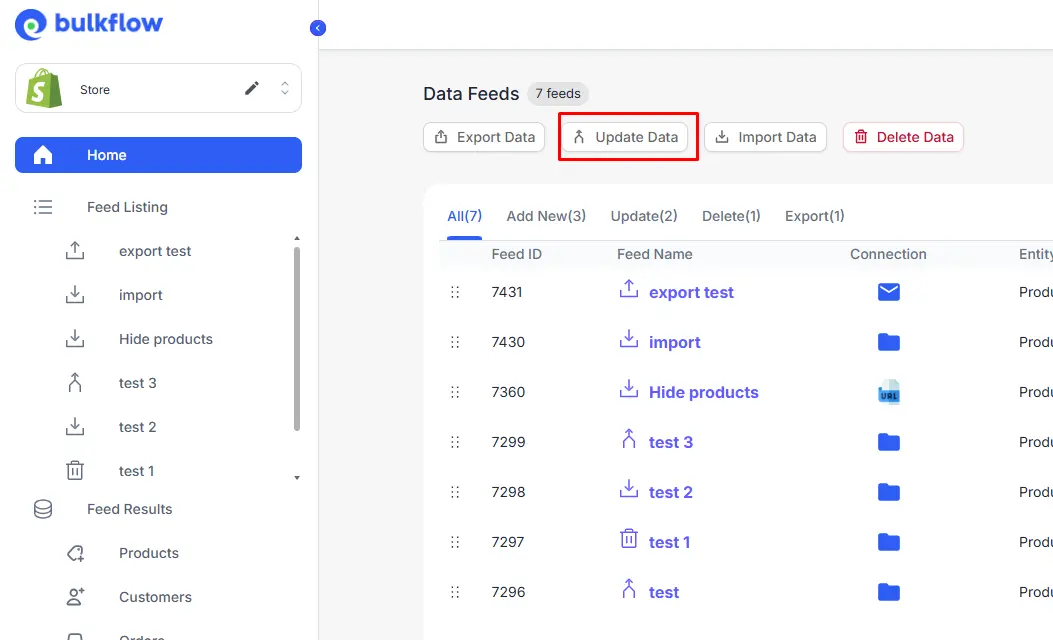Open the store switcher chevrons
The width and height of the screenshot is (1053, 640).
[x=284, y=89]
